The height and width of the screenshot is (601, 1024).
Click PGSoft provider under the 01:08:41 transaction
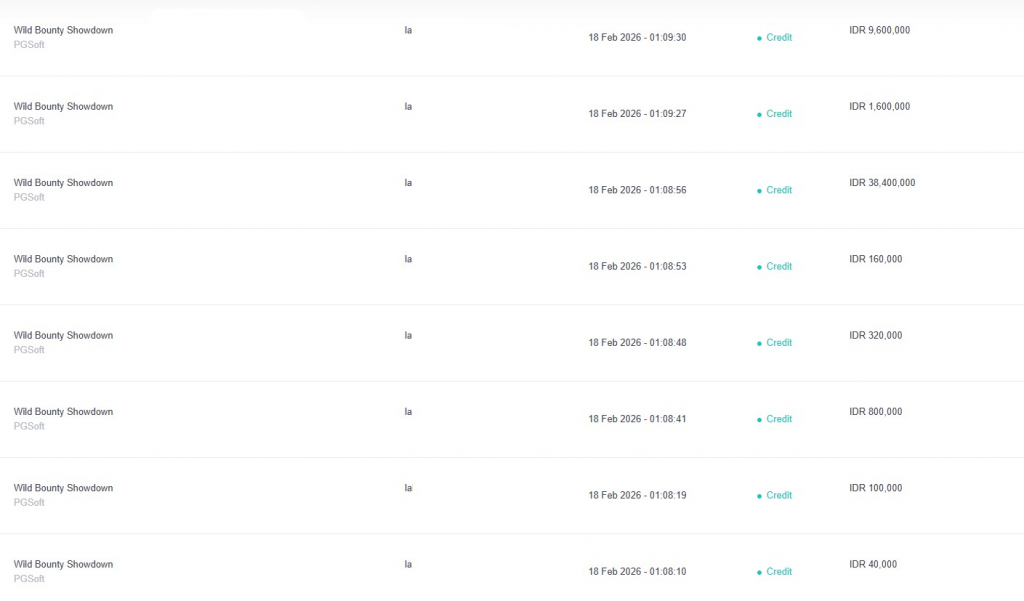tap(29, 426)
